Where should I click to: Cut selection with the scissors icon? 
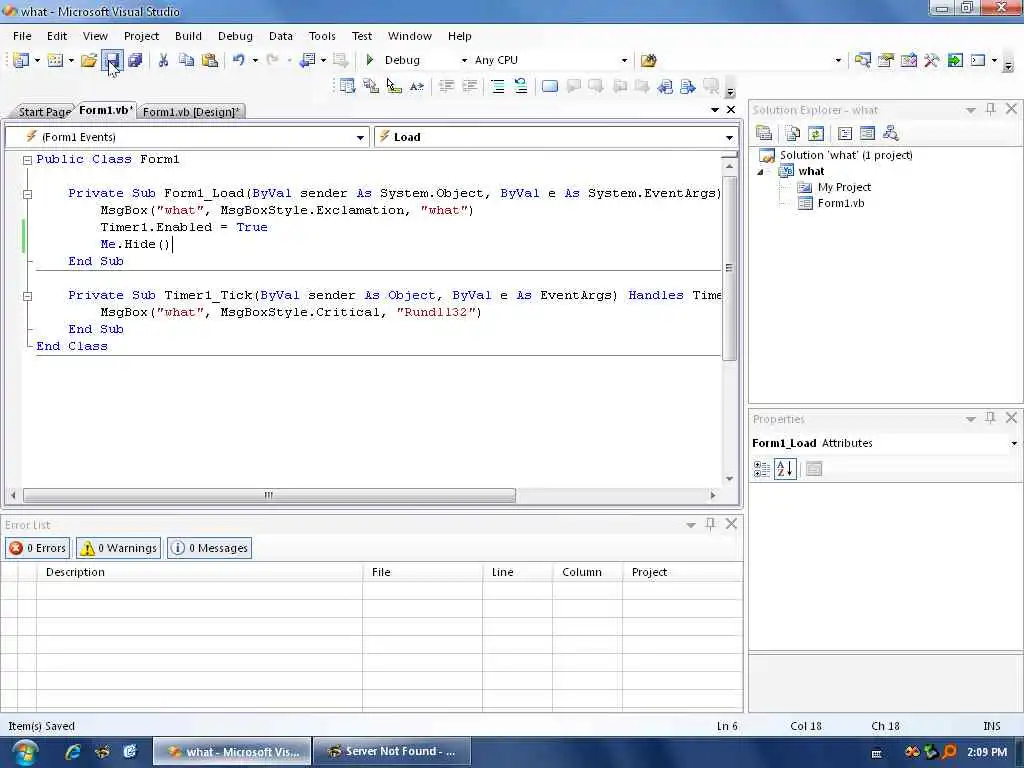click(163, 60)
